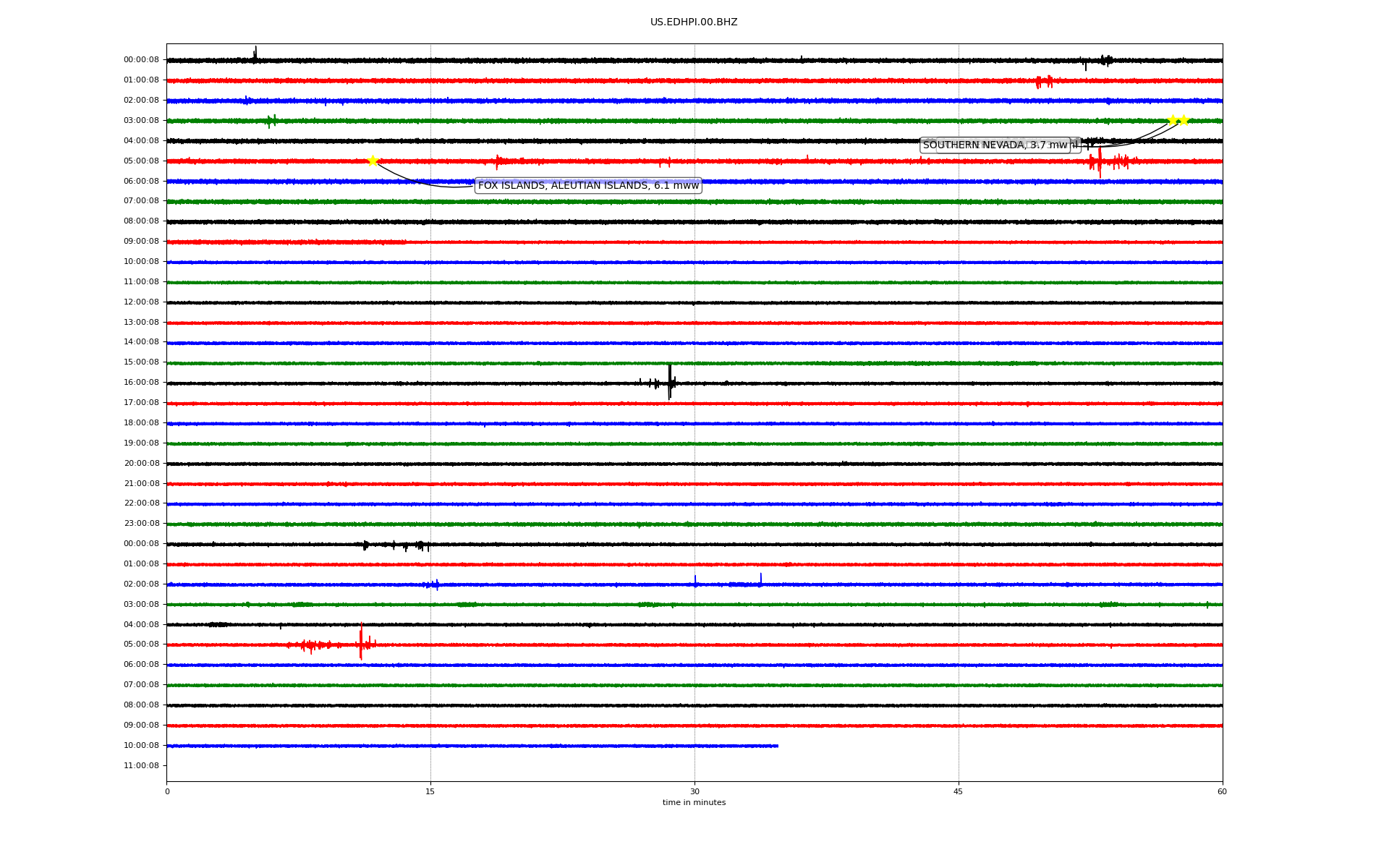
Task: Click the red burst near minute 50 on the 01:00:08 trace
Action: tap(1043, 82)
